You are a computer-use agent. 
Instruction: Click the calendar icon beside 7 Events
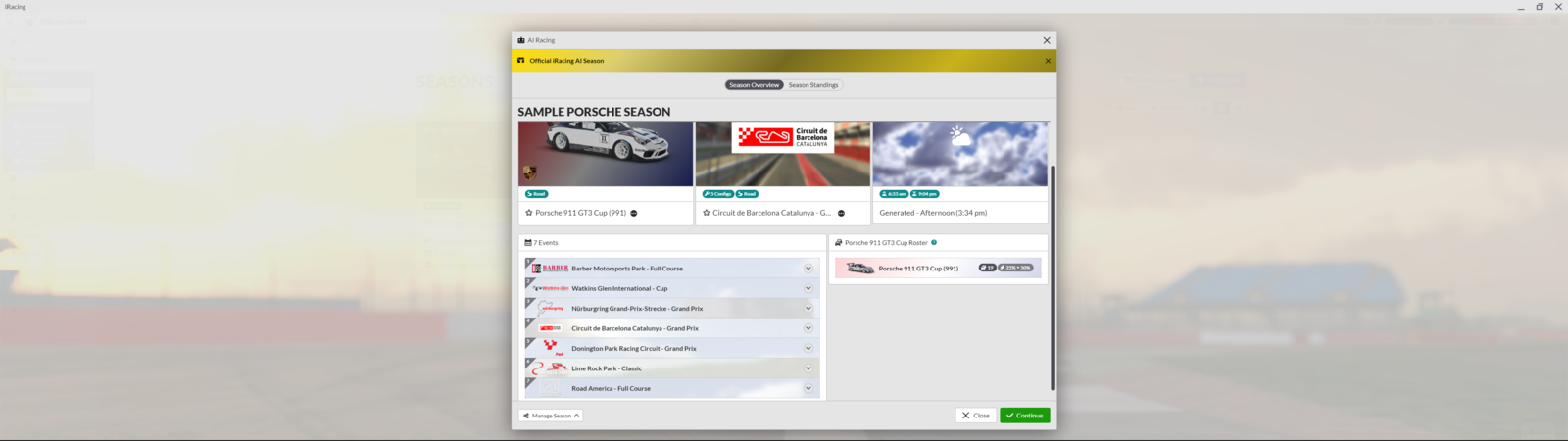[528, 243]
